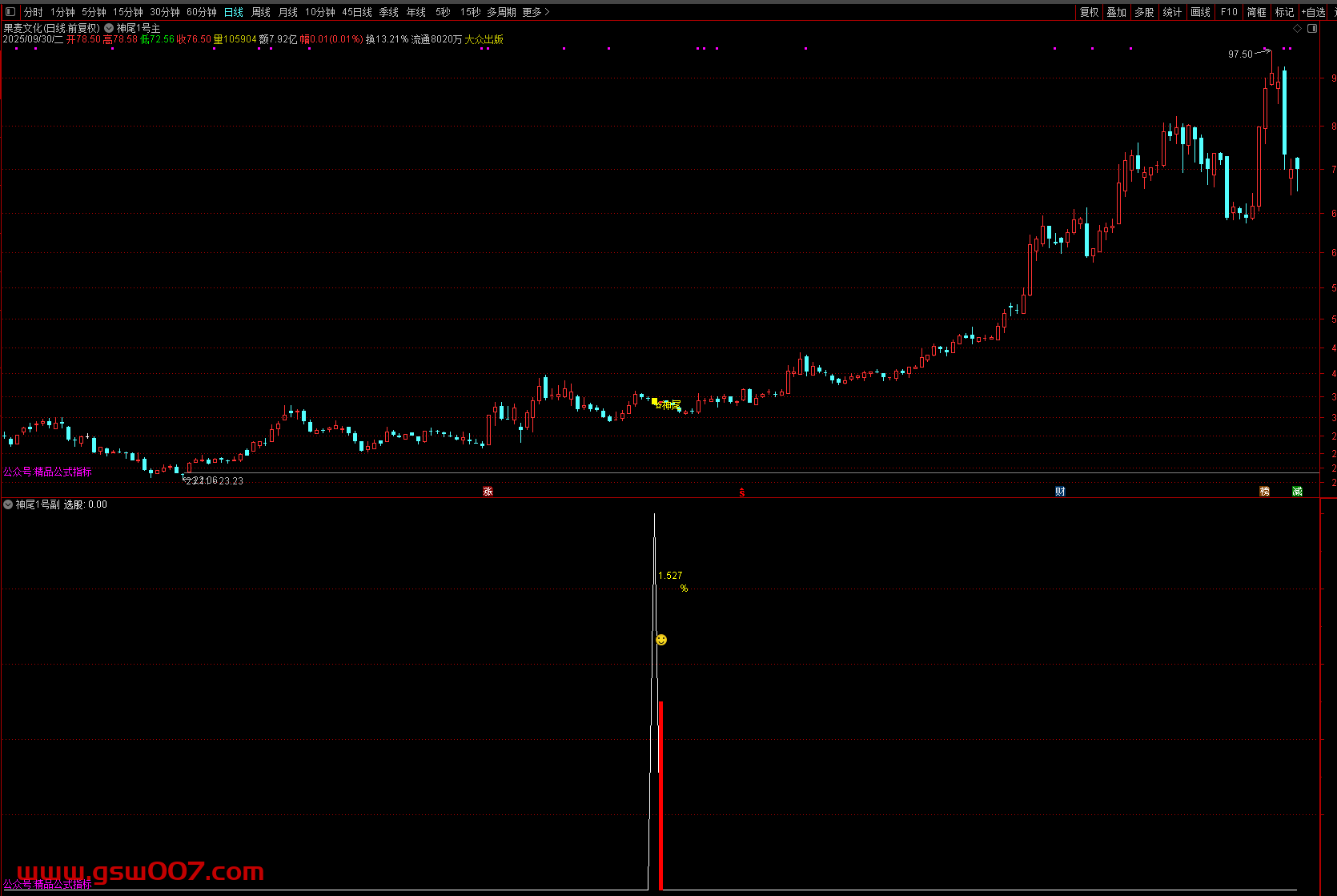Click the red 涨 event marker

click(x=488, y=492)
